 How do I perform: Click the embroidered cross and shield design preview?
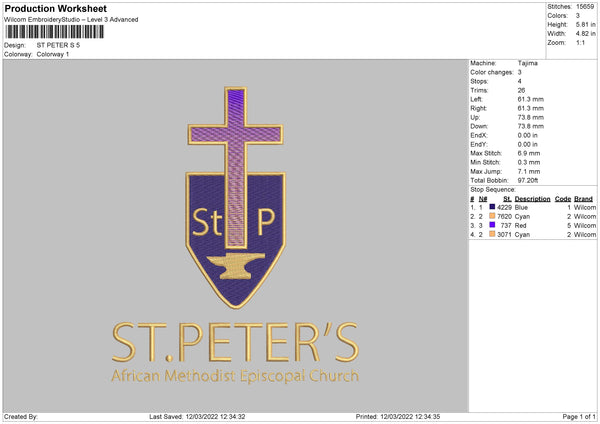point(236,197)
